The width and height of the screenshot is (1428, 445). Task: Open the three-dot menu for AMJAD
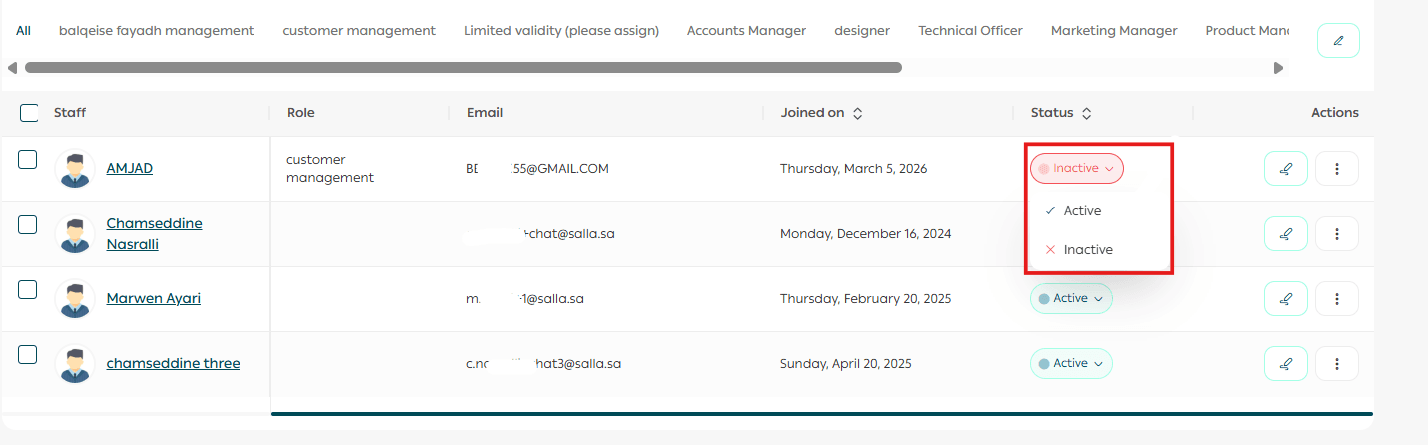click(x=1336, y=169)
